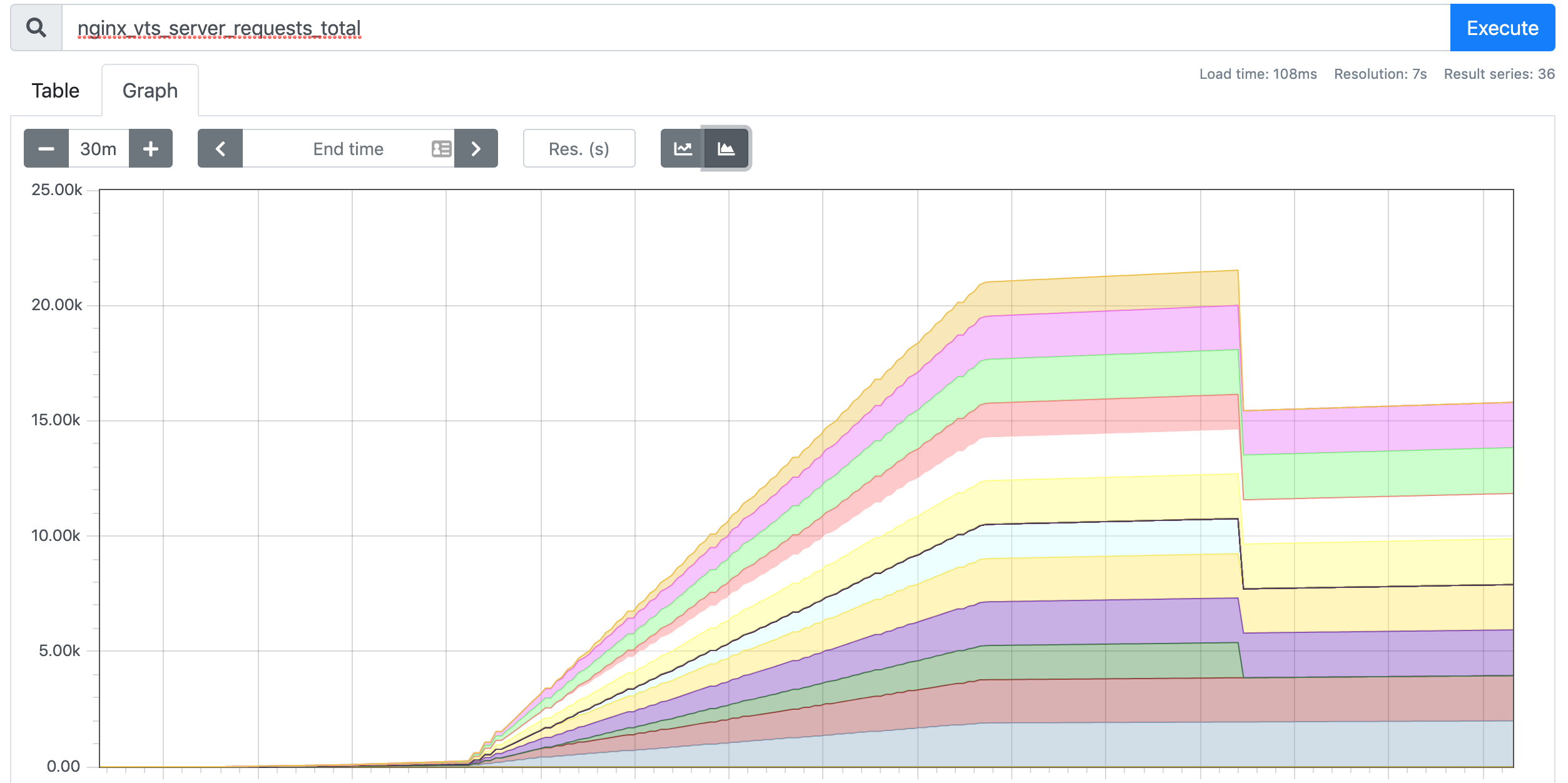The image size is (1568, 783).
Task: Switch to unstacked line chart mode
Action: (x=683, y=149)
